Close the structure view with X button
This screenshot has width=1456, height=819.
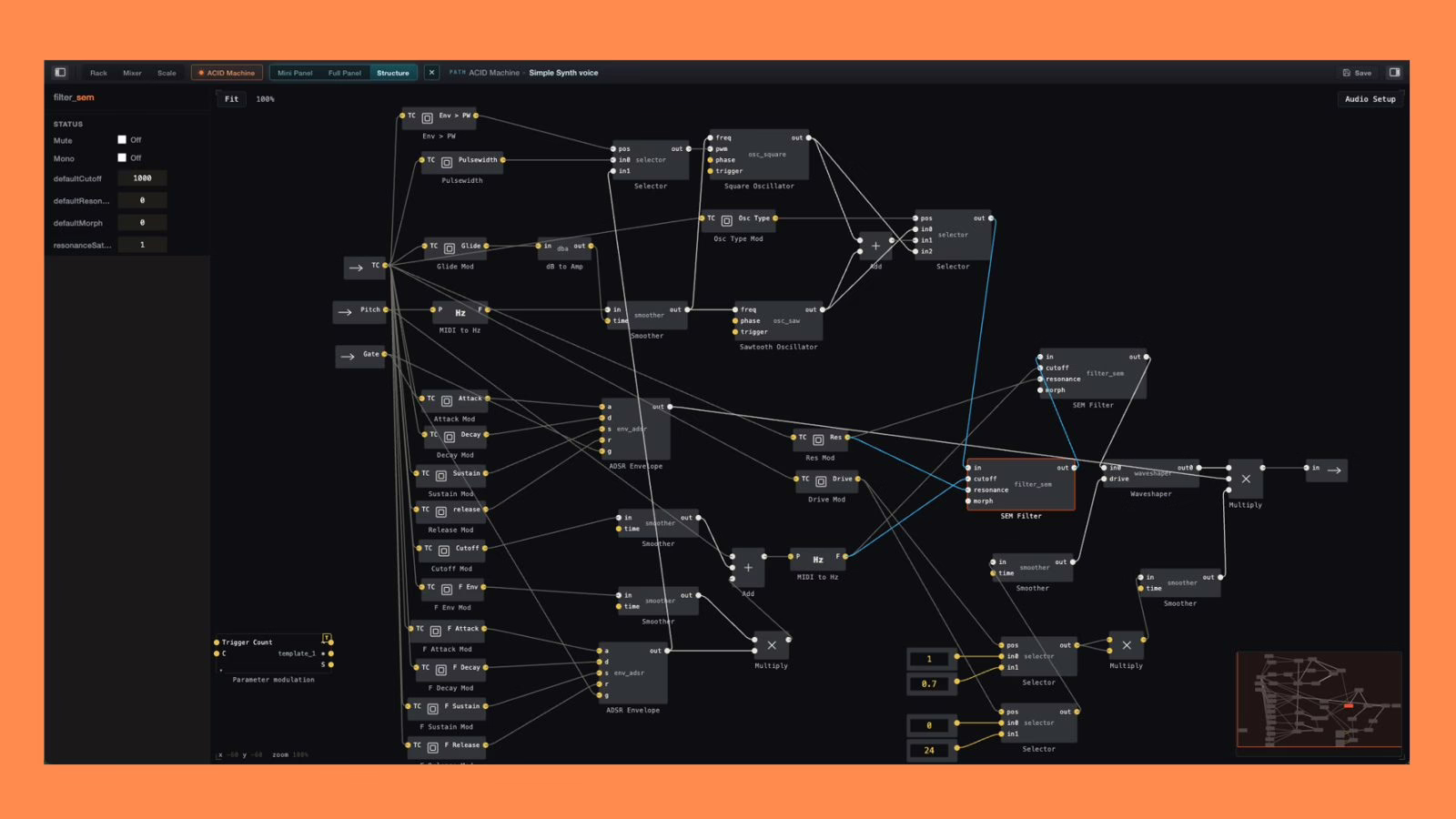click(x=432, y=73)
